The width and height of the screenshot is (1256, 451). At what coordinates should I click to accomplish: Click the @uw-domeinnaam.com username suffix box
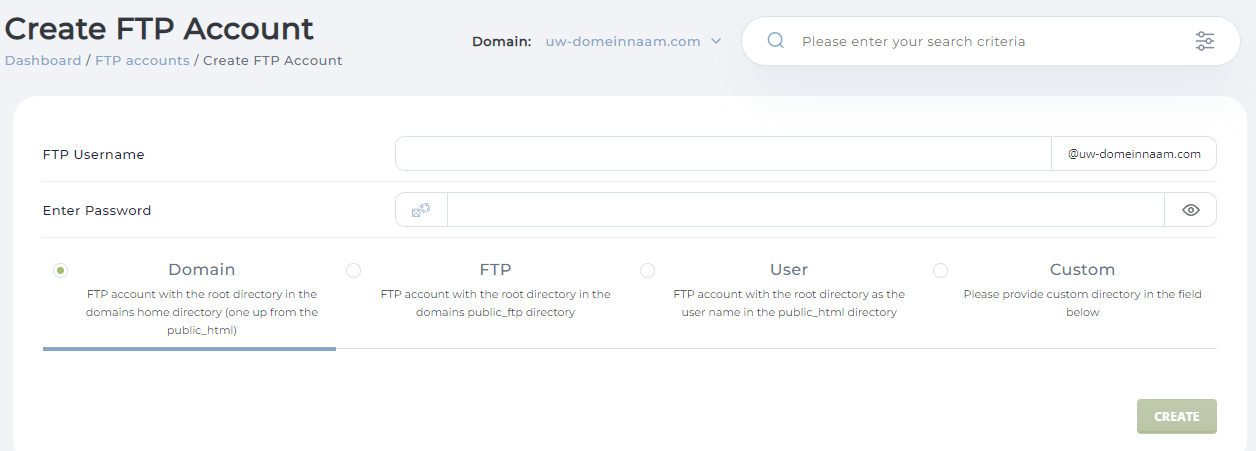[1133, 154]
